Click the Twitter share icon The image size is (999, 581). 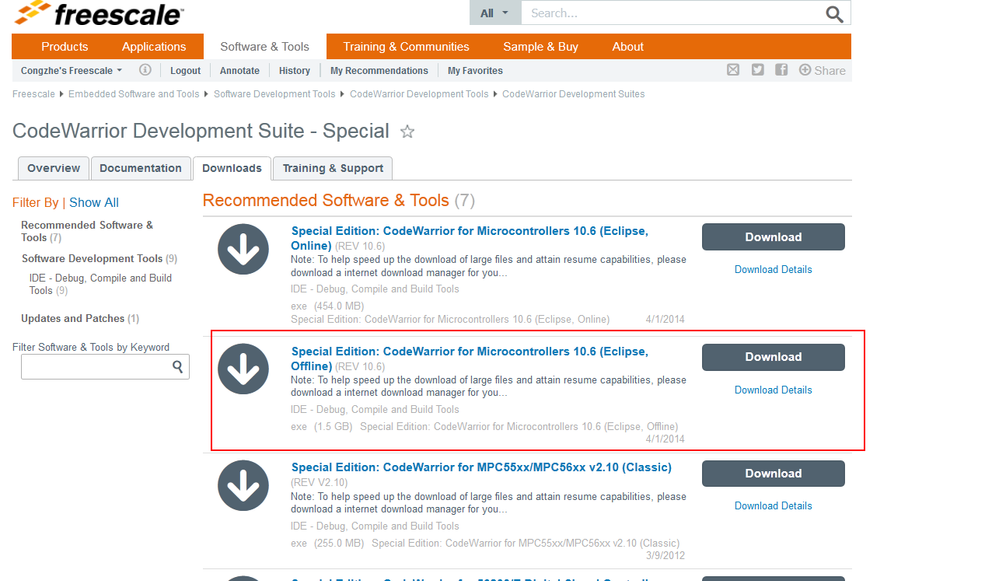[758, 70]
